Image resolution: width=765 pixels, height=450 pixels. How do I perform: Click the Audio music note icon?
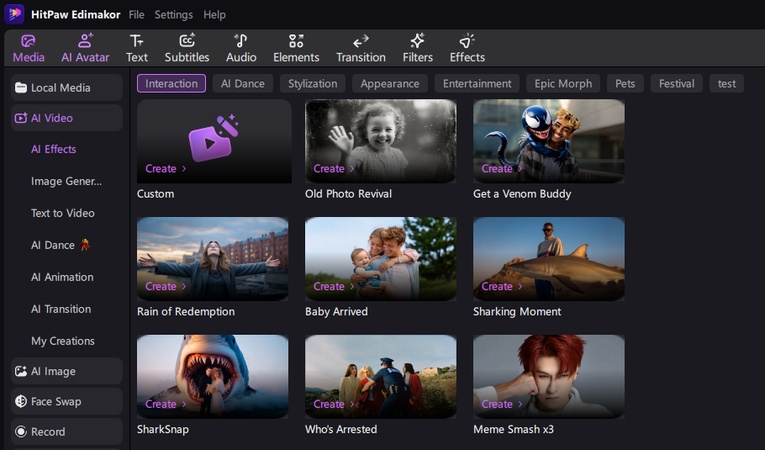tap(240, 41)
